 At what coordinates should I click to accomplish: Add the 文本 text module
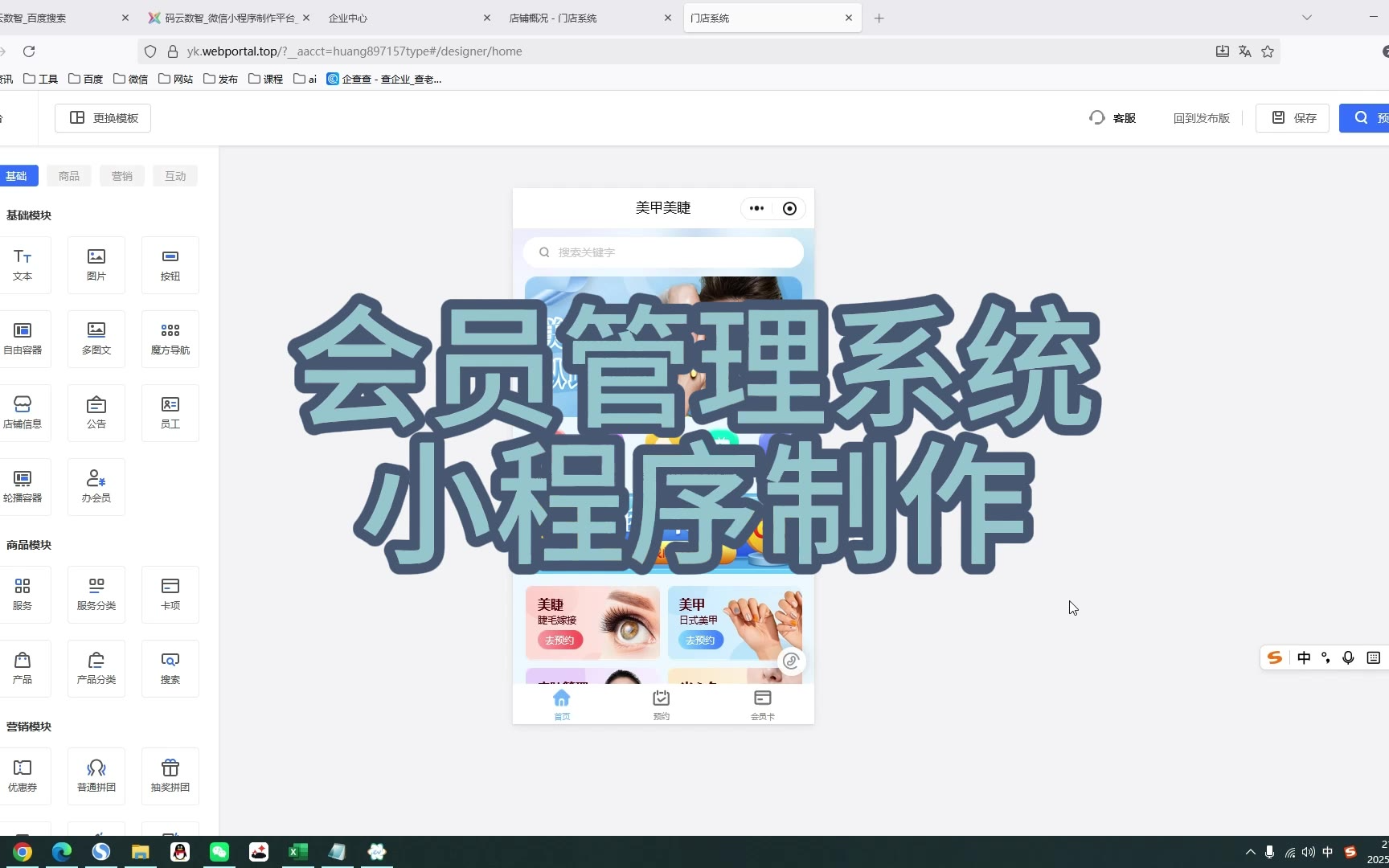point(23,264)
